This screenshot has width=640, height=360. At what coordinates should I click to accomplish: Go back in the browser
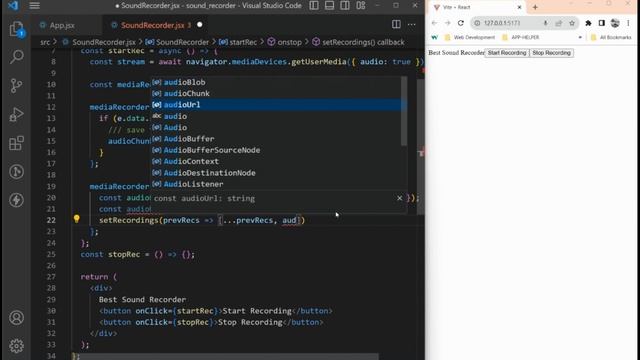click(434, 23)
